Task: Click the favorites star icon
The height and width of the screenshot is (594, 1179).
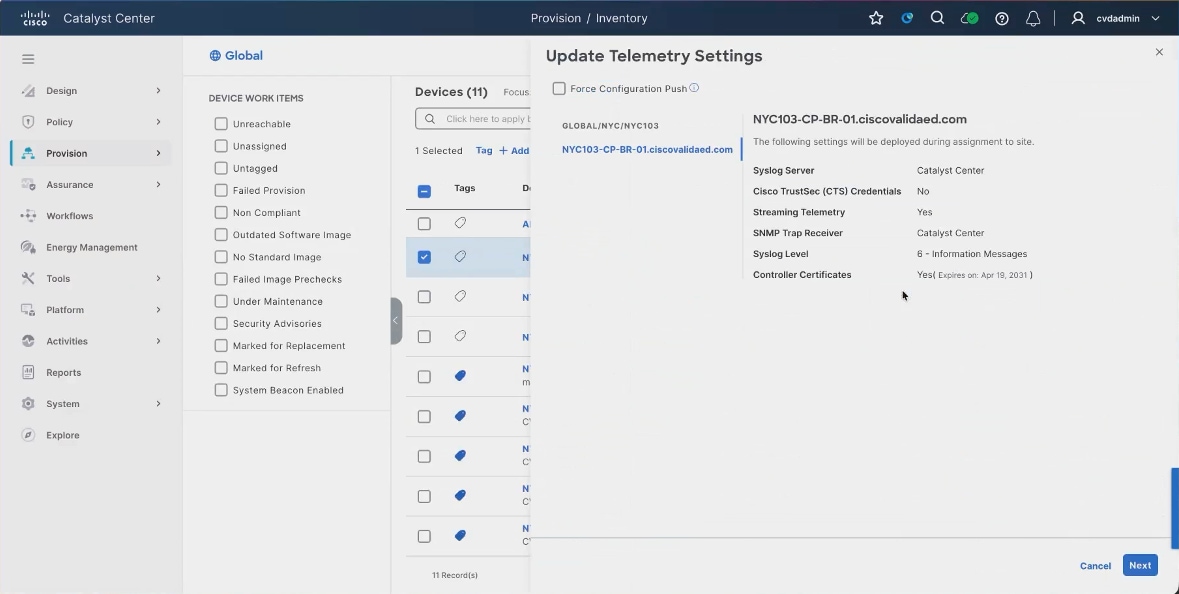Action: click(876, 18)
